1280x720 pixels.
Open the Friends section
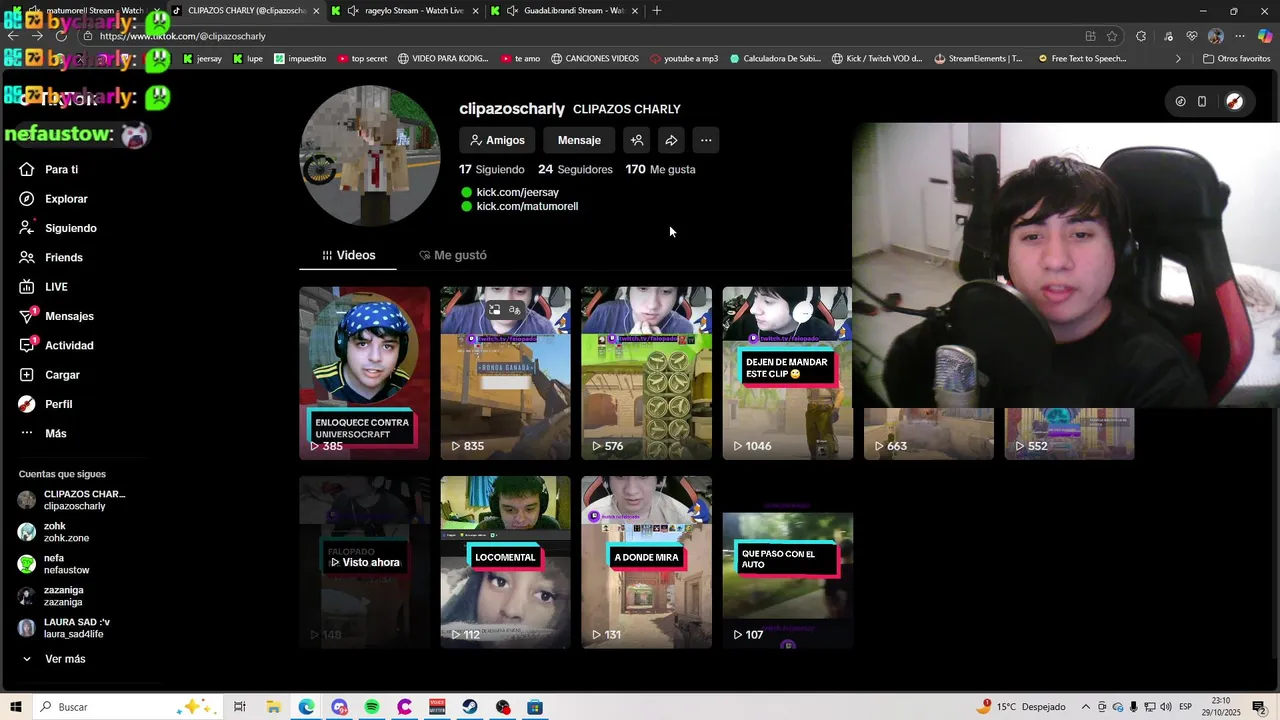(63, 258)
